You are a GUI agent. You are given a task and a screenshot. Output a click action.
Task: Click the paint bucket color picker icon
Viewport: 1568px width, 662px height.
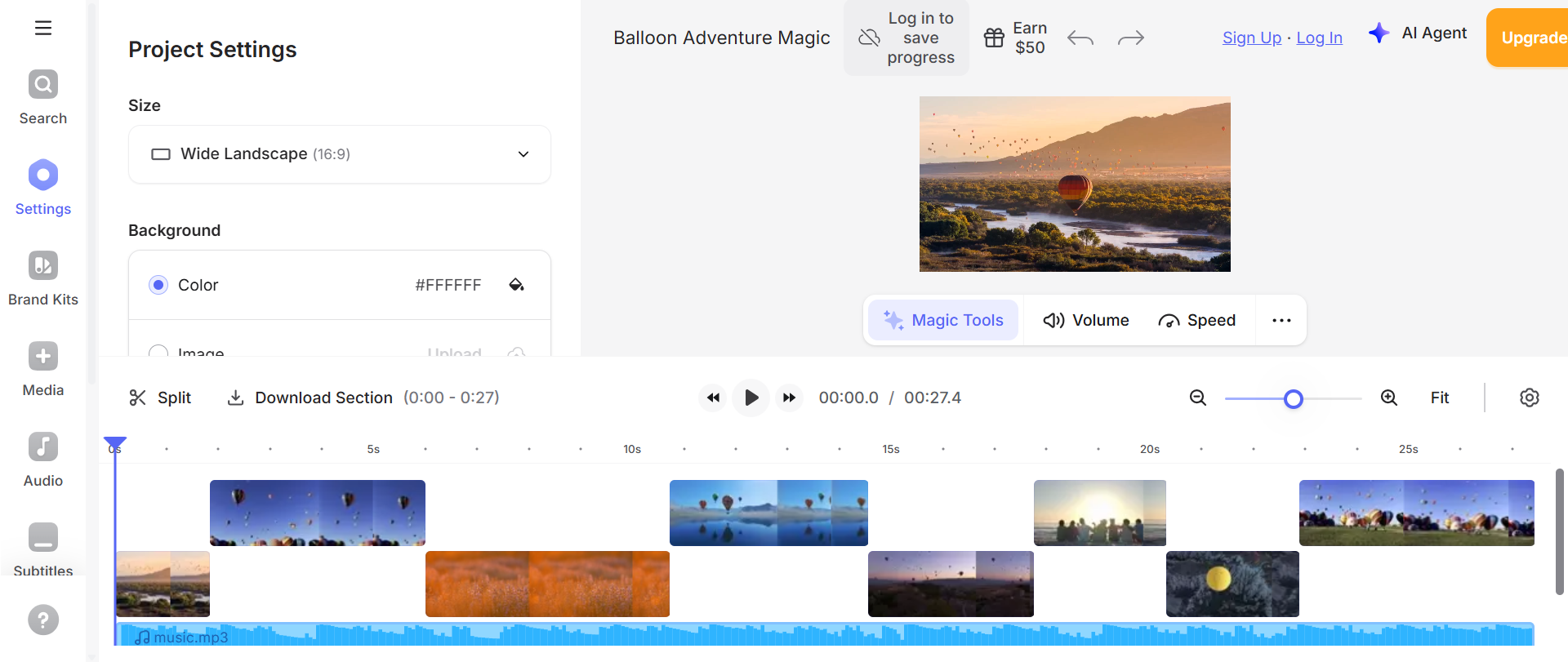point(516,285)
